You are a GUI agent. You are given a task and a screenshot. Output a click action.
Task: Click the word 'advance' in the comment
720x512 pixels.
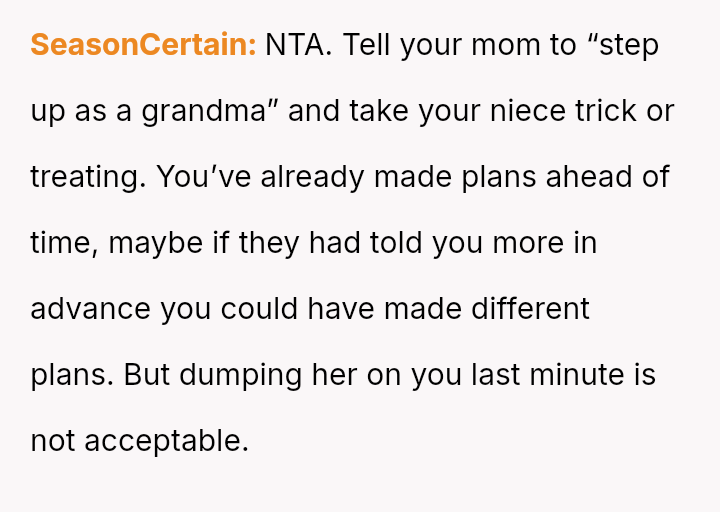(x=90, y=309)
